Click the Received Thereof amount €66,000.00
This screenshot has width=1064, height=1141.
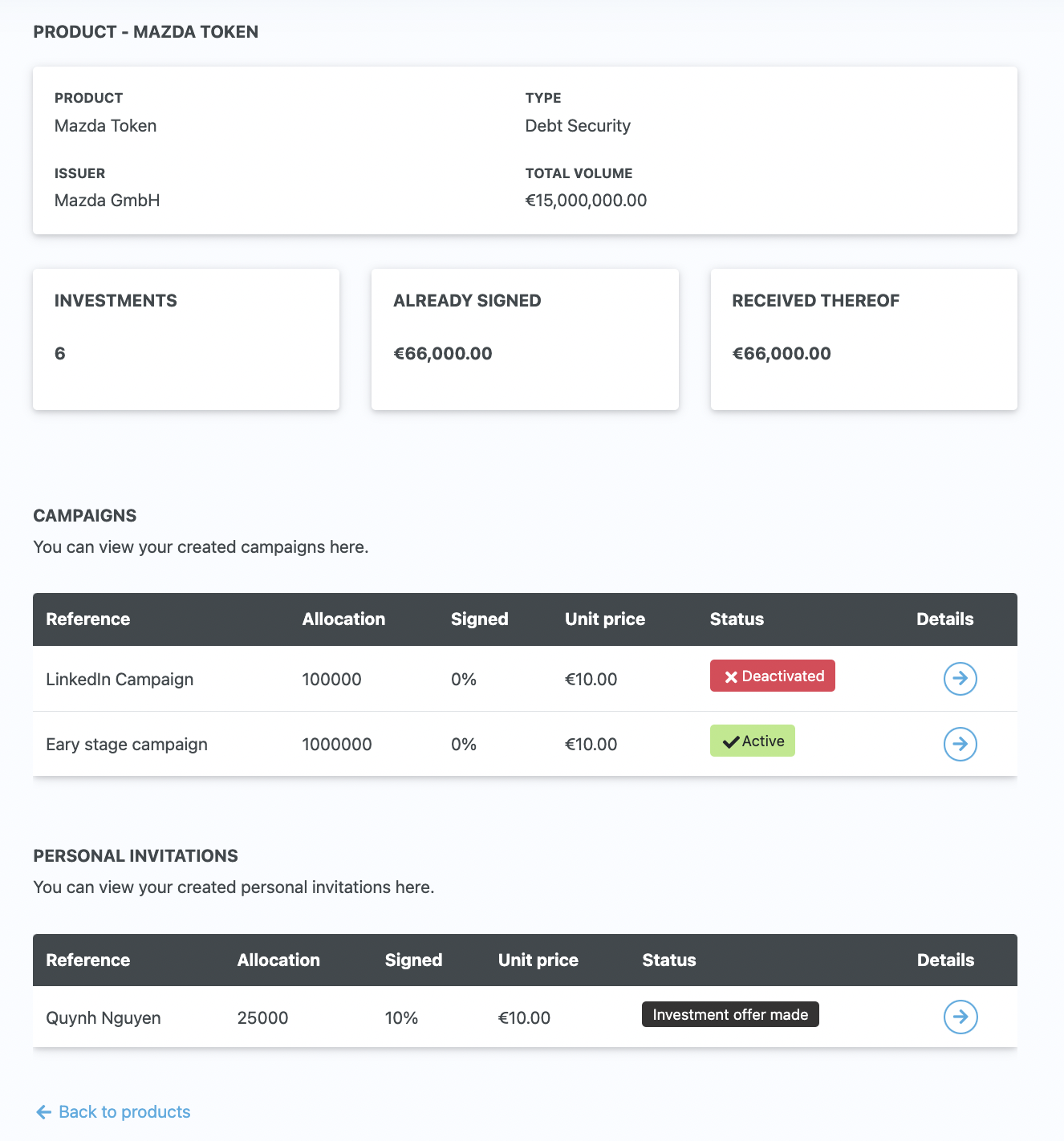tap(782, 353)
